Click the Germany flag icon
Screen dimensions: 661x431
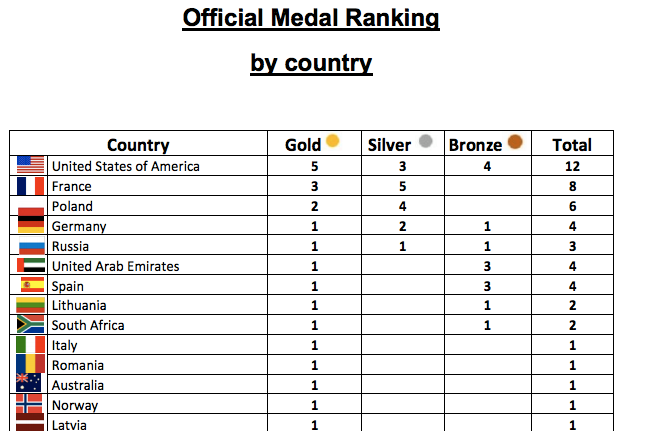click(30, 225)
